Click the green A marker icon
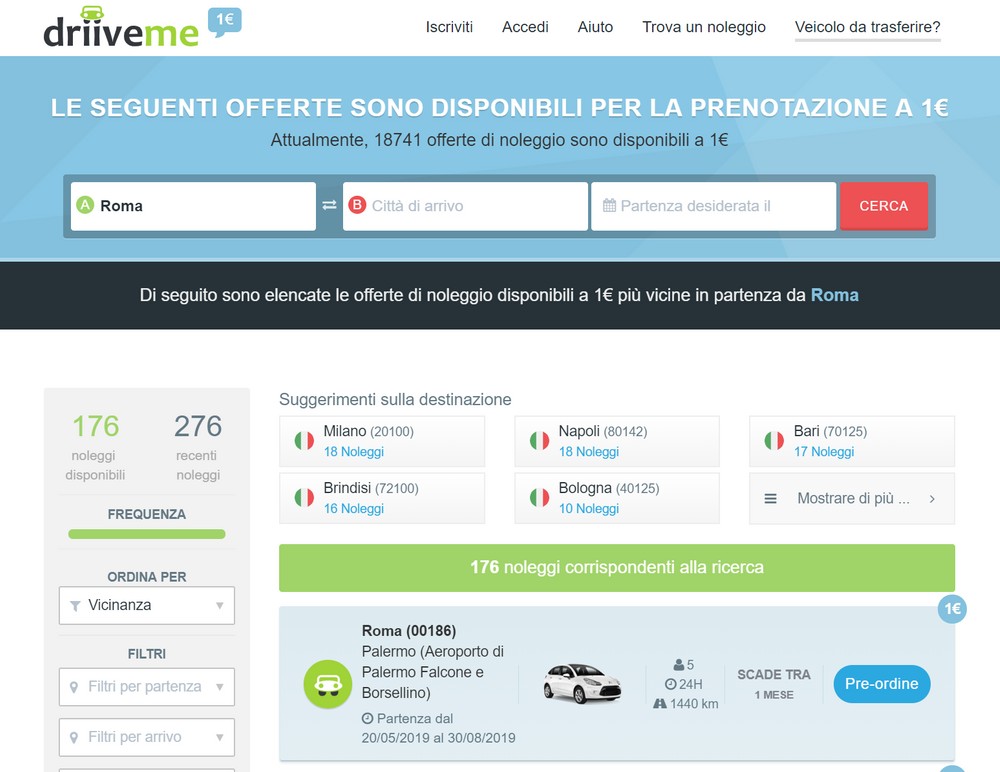 (85, 205)
